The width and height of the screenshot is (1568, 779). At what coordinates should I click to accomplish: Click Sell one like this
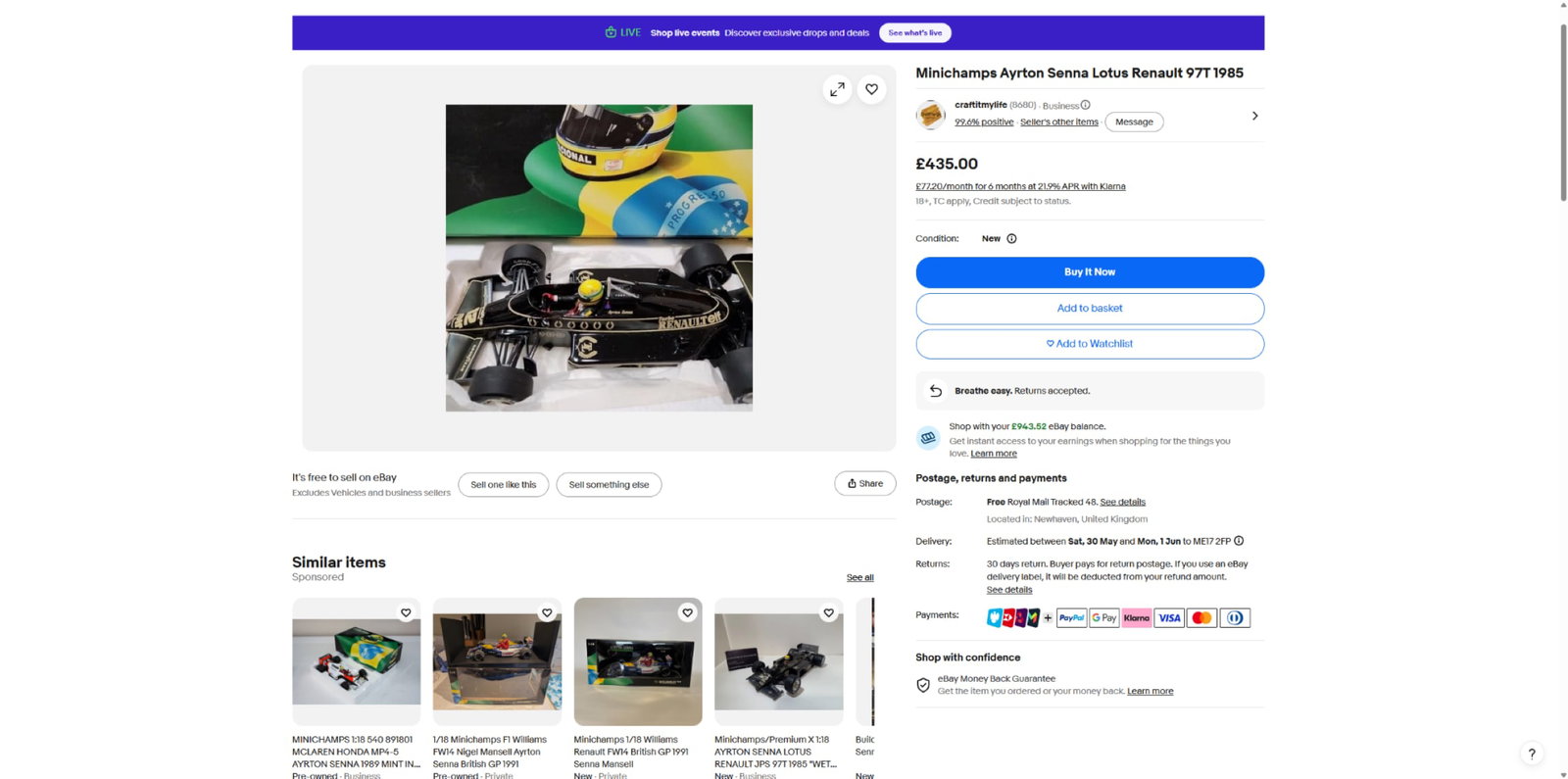(x=504, y=484)
